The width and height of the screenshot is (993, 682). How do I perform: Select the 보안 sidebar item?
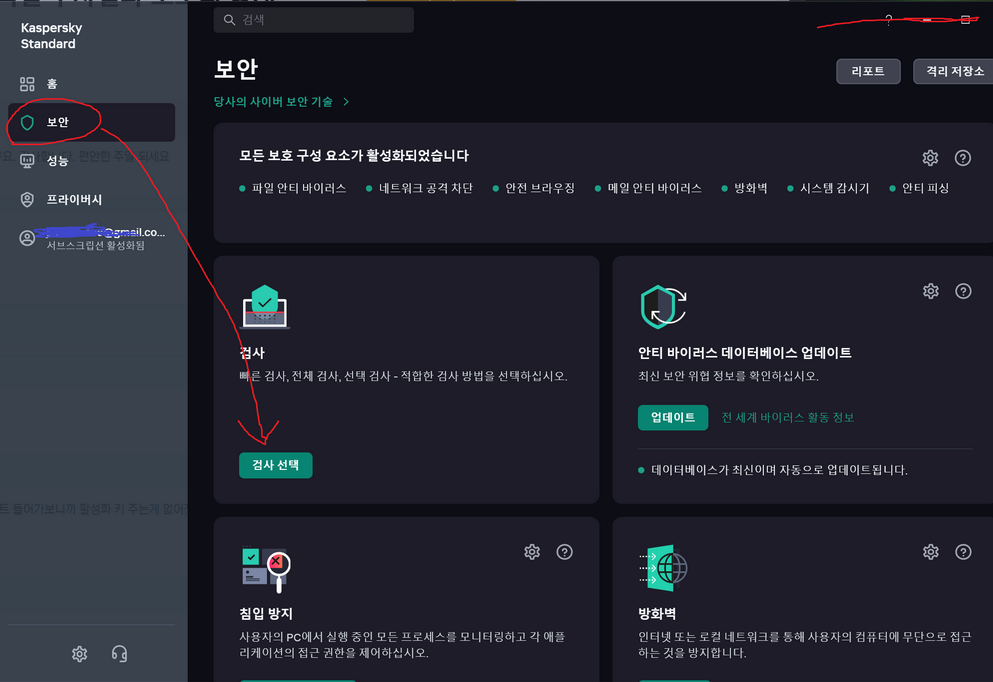(x=91, y=122)
